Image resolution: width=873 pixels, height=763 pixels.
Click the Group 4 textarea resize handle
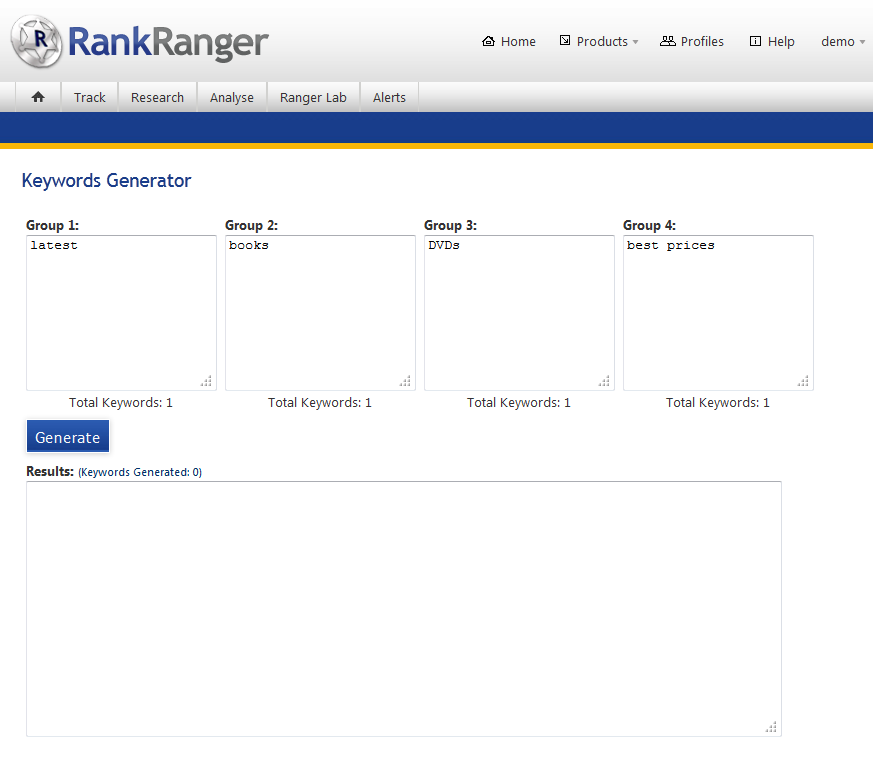click(803, 381)
